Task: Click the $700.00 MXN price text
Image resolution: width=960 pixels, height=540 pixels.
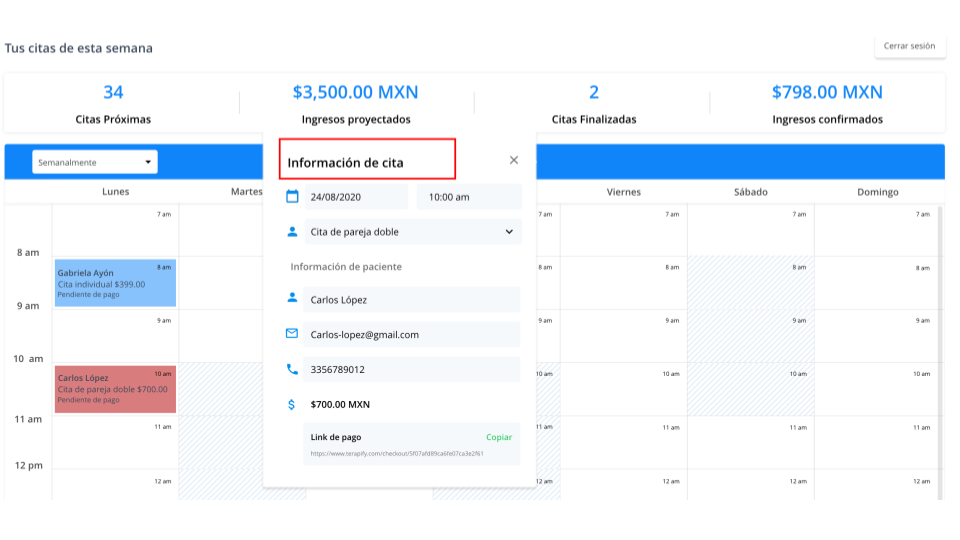Action: (x=340, y=405)
